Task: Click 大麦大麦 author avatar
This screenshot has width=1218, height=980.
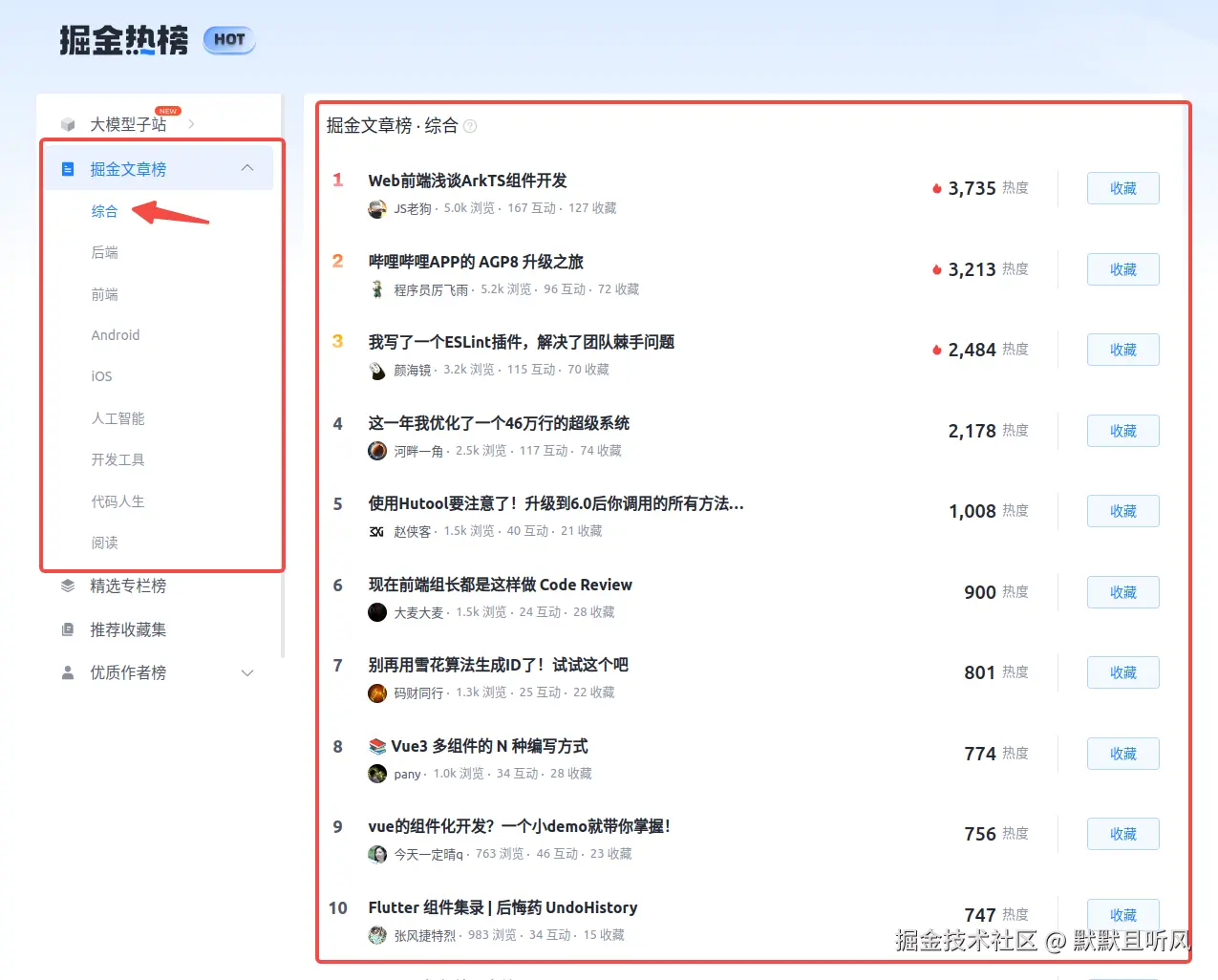Action: [377, 612]
